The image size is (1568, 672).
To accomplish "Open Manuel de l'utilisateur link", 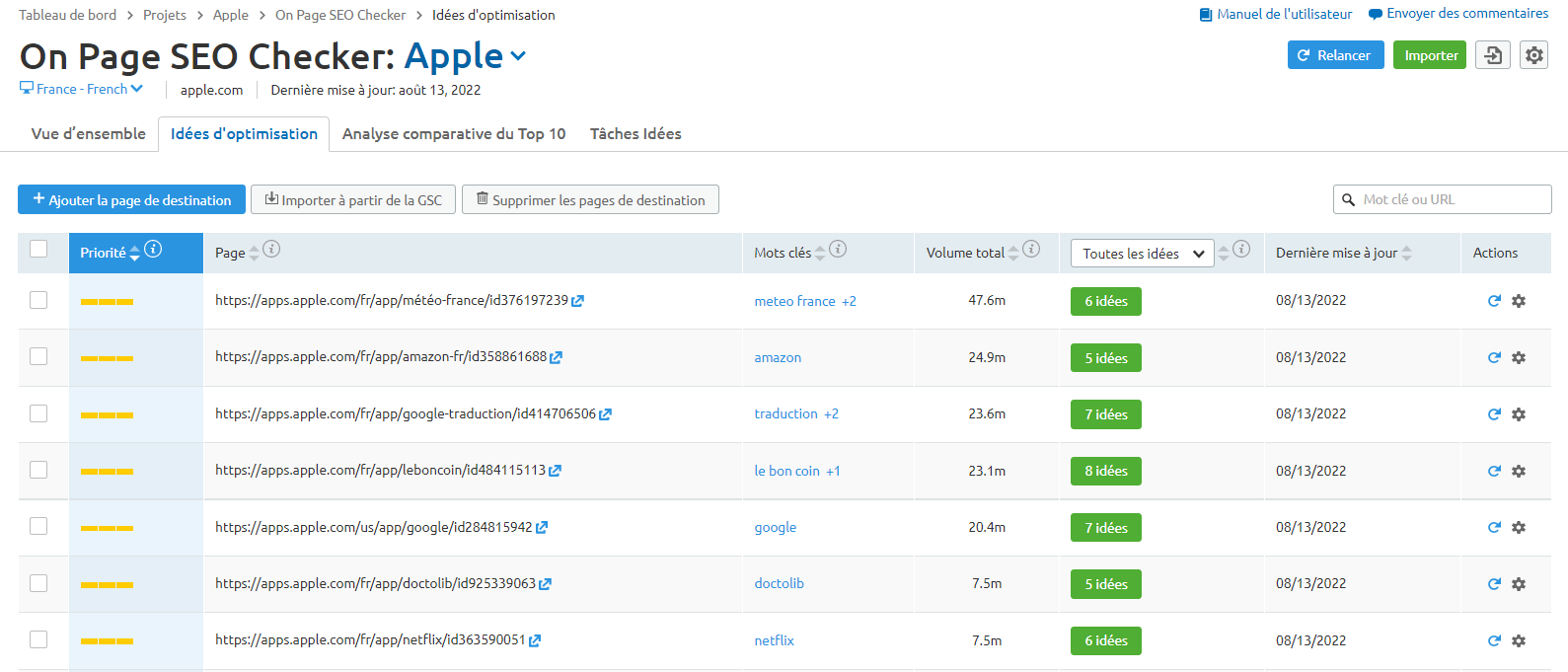I will tap(1276, 14).
